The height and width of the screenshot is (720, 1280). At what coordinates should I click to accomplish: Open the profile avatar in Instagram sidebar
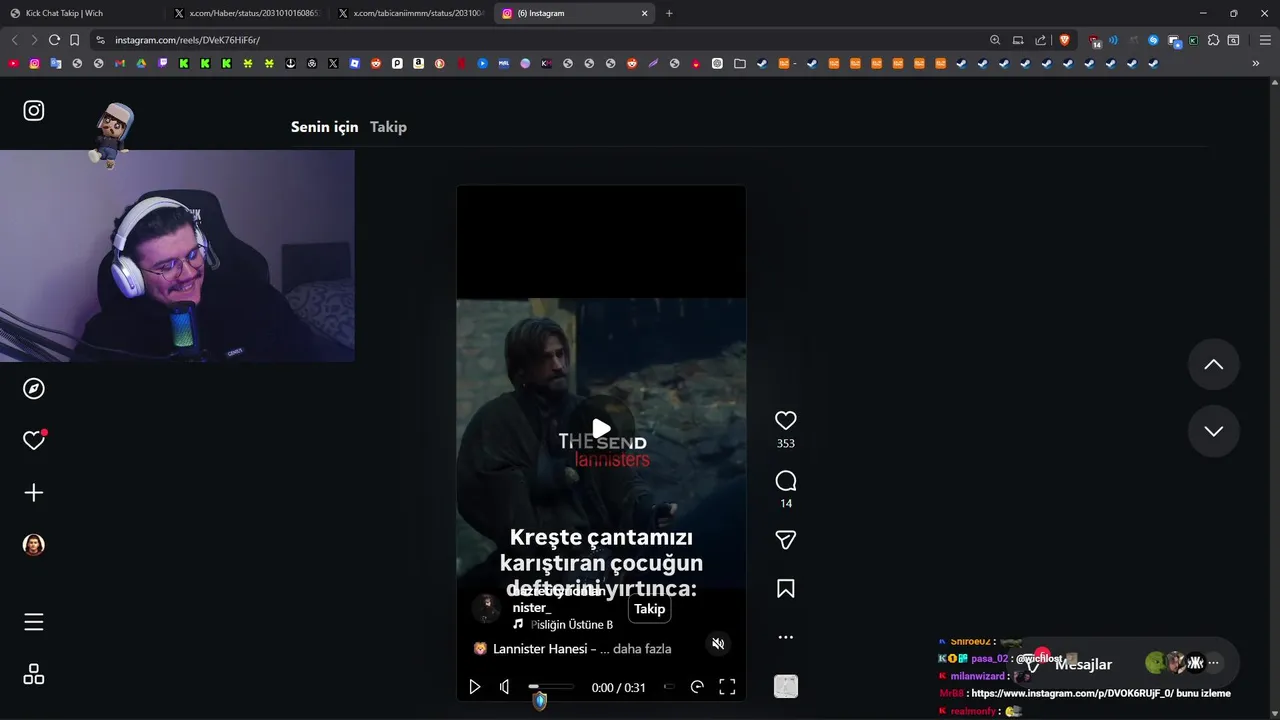[34, 544]
